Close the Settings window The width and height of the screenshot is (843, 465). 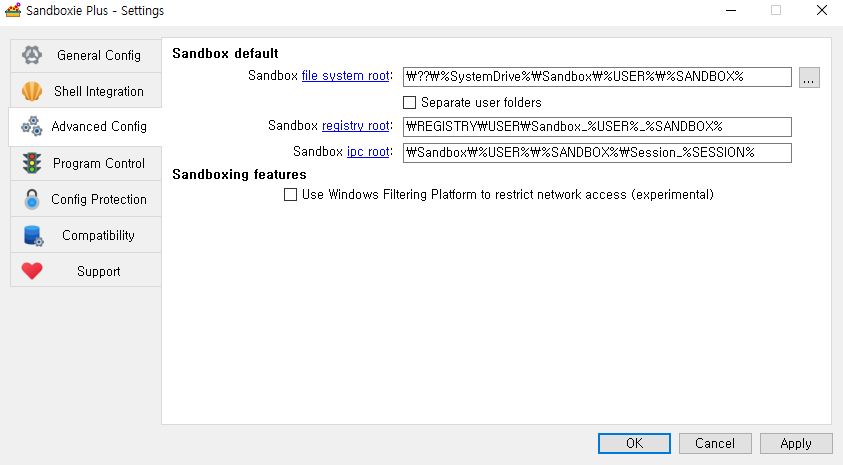[821, 10]
